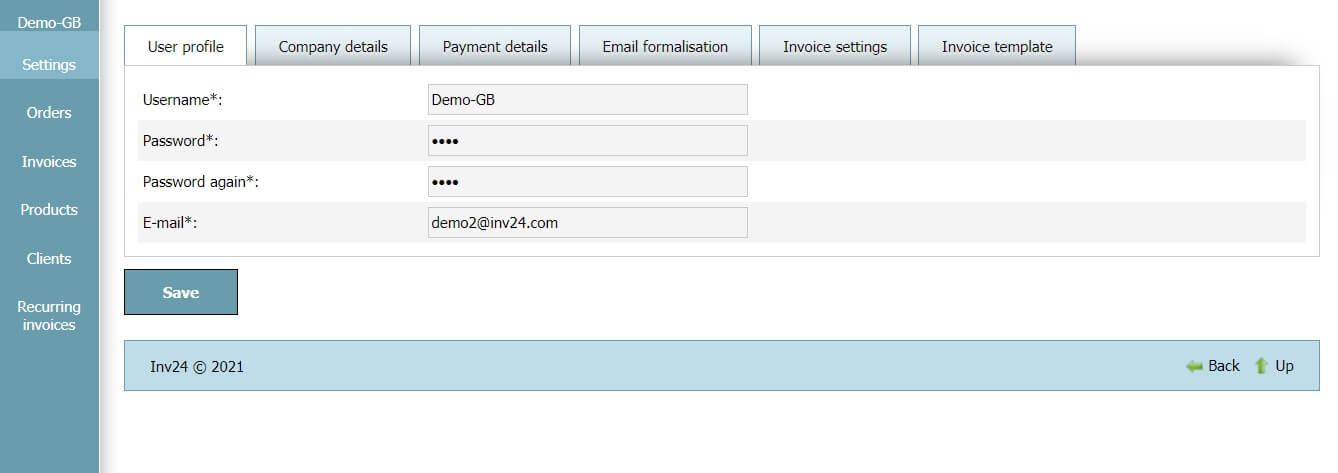Click the Password again input field
Viewport: 1338px width, 473px height.
[588, 182]
